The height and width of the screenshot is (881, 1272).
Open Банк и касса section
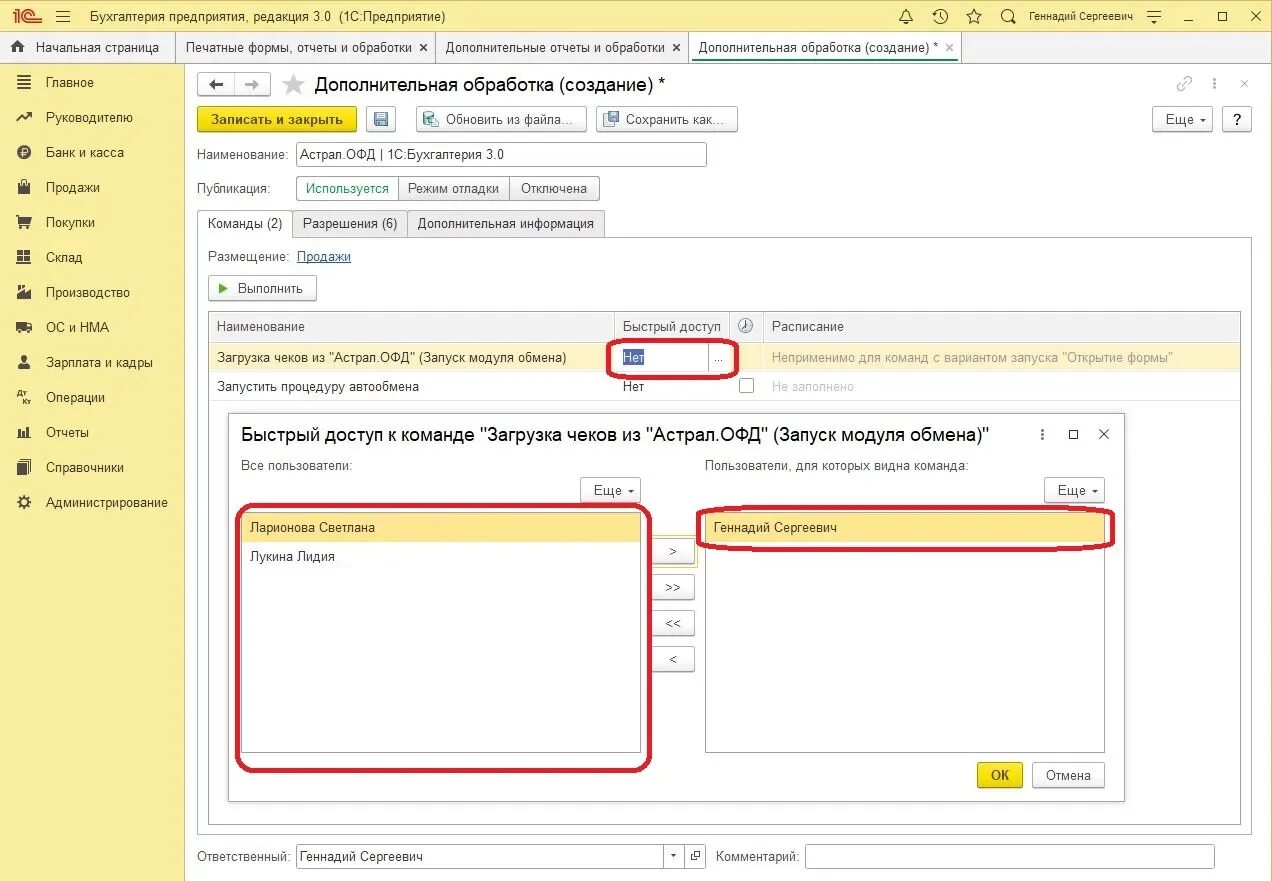tap(85, 152)
